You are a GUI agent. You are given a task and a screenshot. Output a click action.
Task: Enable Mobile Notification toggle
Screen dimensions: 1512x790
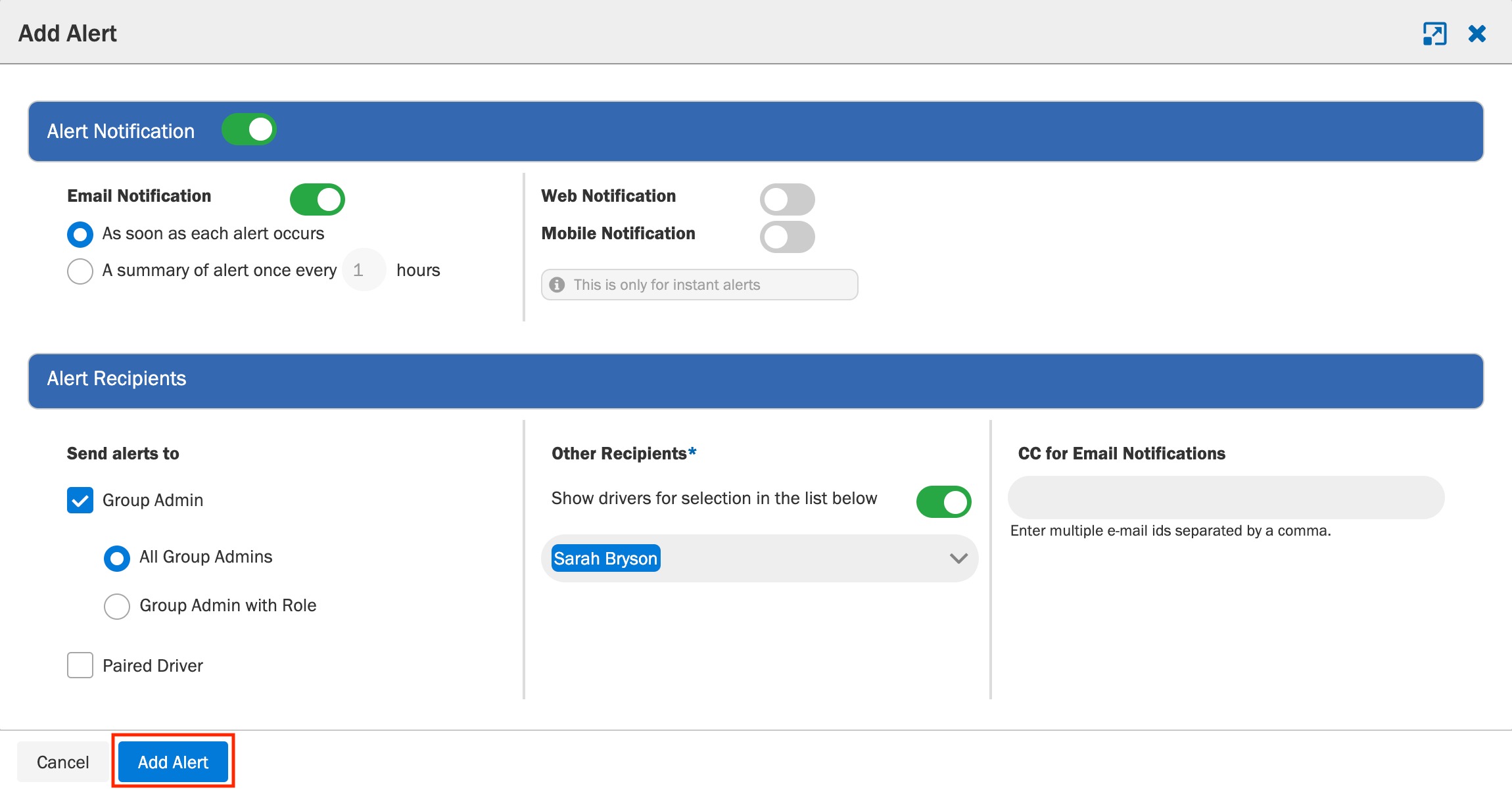pos(788,237)
